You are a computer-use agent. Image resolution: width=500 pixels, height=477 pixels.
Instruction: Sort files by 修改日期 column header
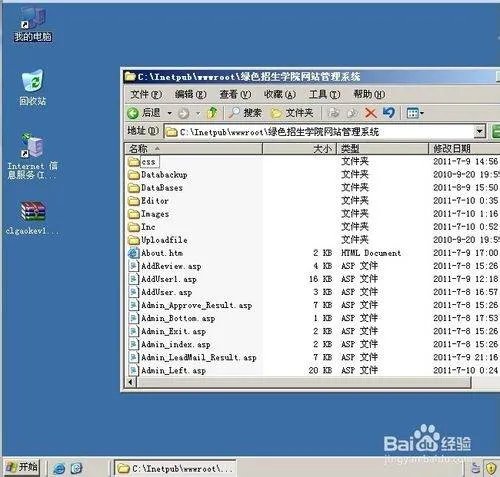pyautogui.click(x=464, y=148)
